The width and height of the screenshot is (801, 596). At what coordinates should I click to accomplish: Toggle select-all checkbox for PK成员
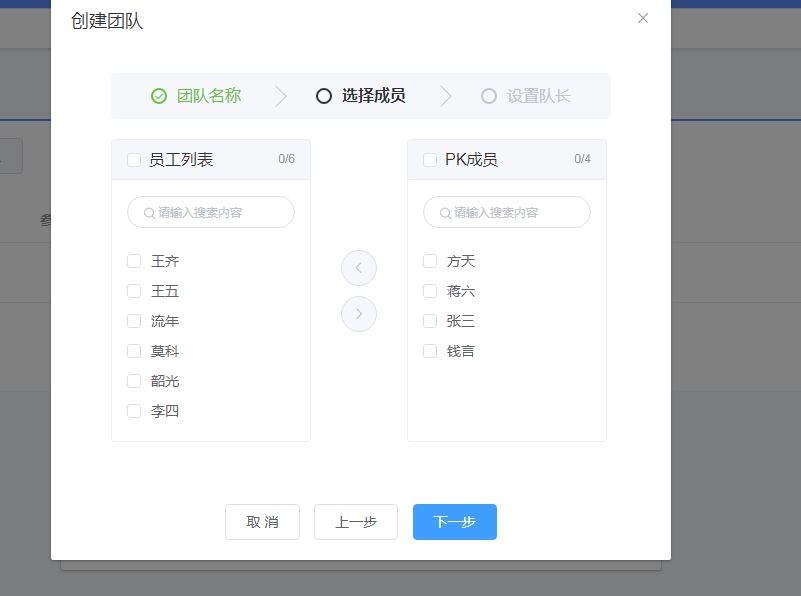[x=430, y=160]
